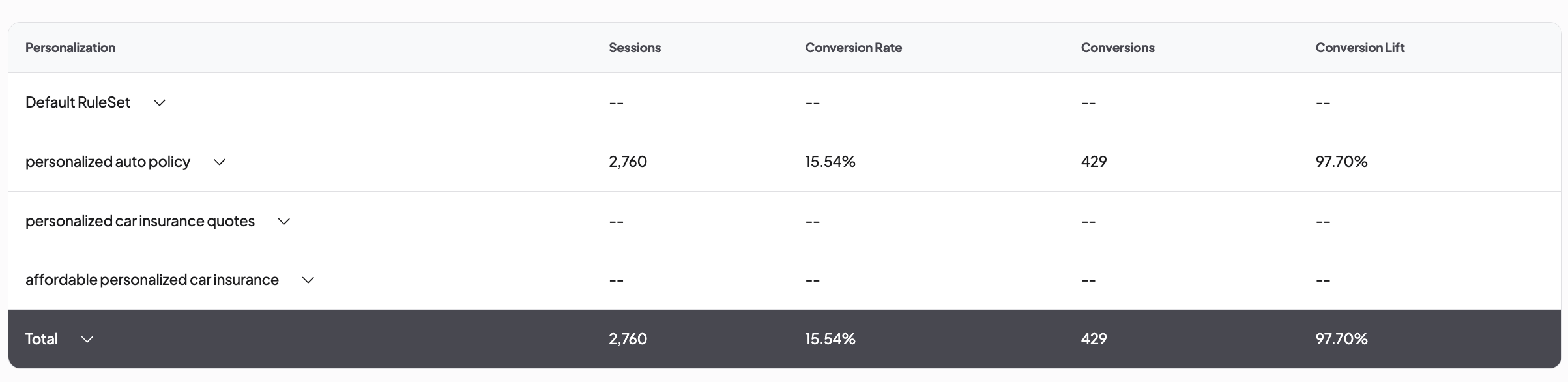Image resolution: width=1568 pixels, height=382 pixels.
Task: Click 2,760 sessions in auto policy row
Action: coord(628,162)
